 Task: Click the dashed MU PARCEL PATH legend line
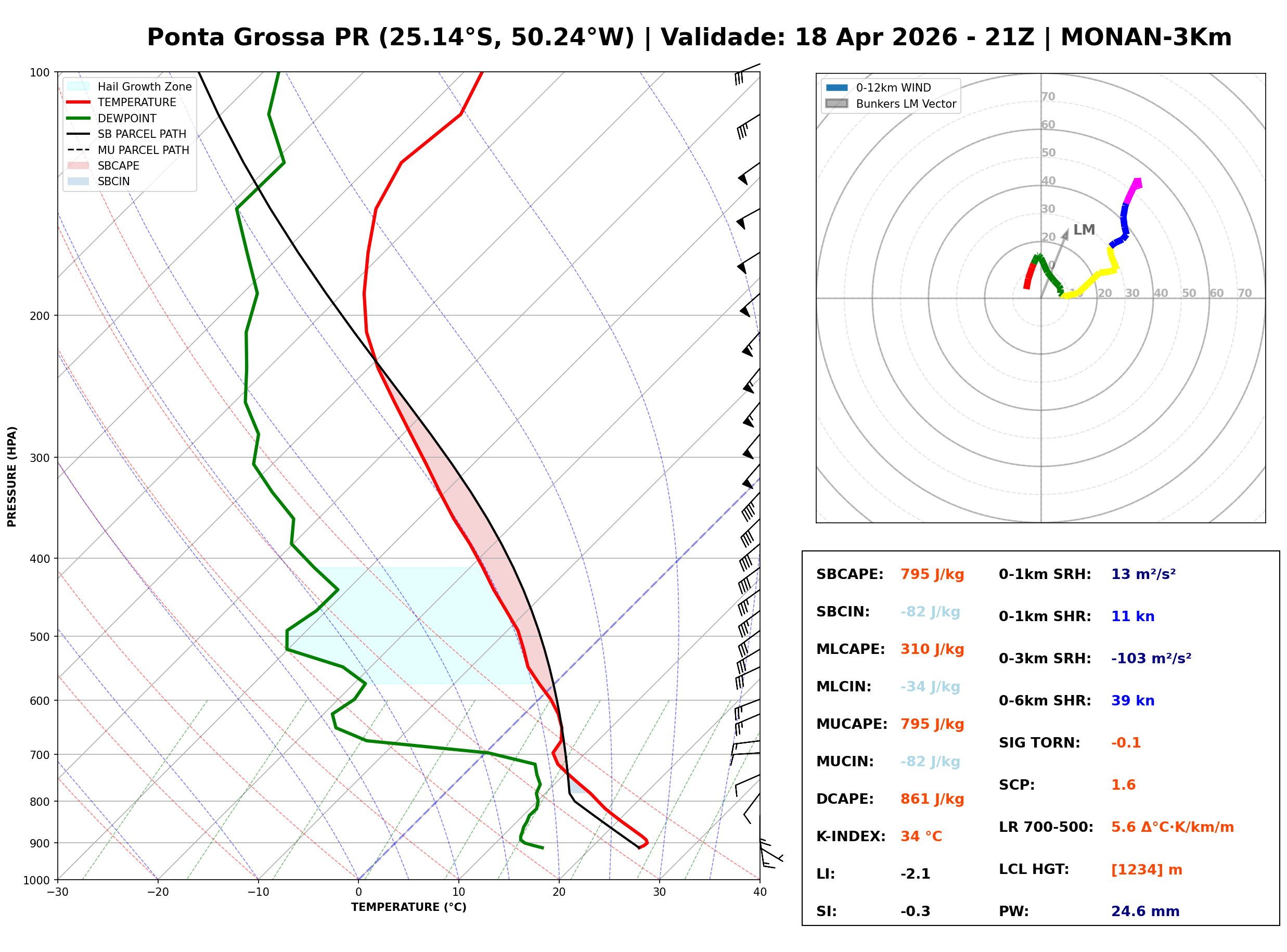pyautogui.click(x=79, y=150)
